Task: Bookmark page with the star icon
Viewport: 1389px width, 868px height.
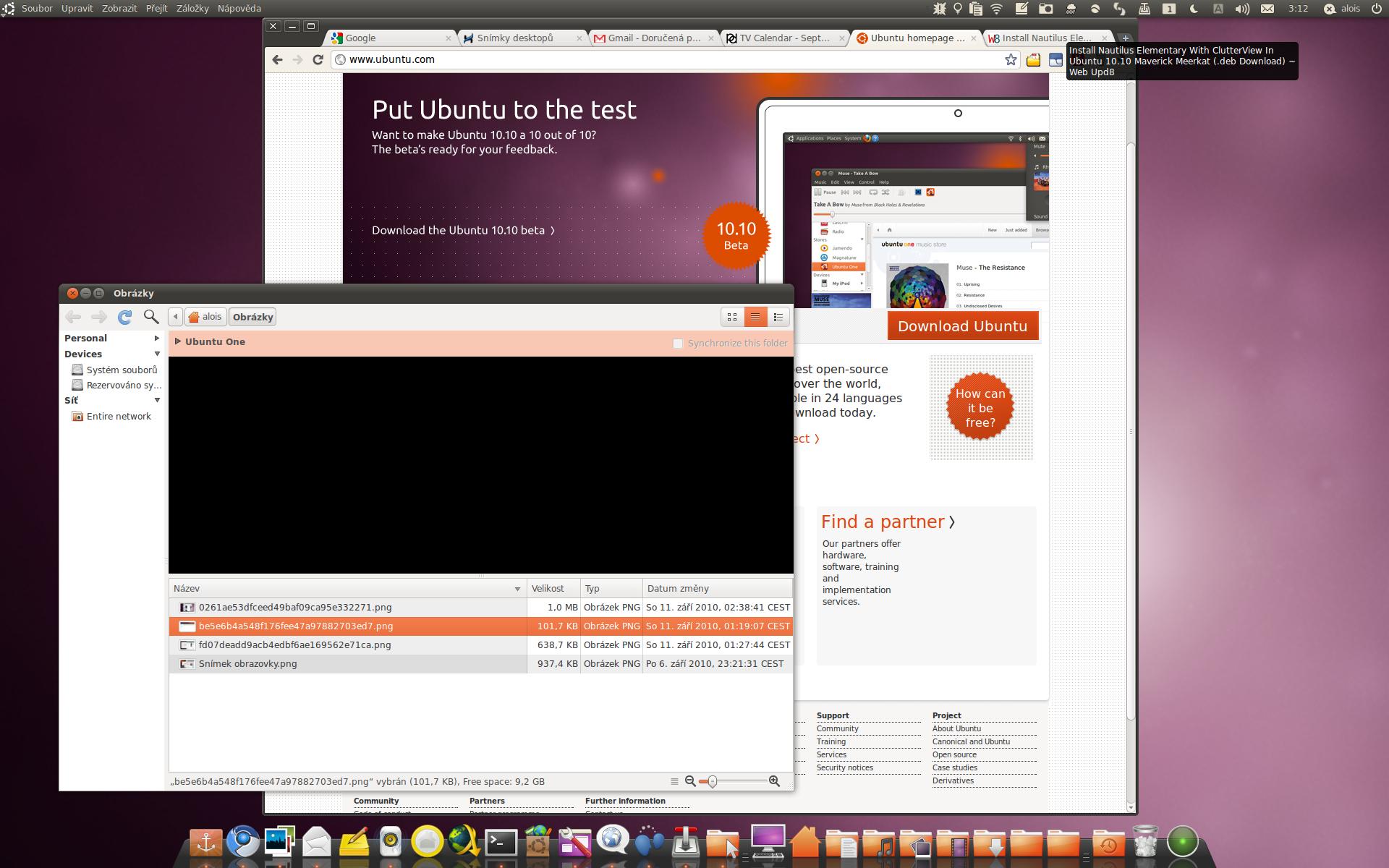Action: [1011, 60]
